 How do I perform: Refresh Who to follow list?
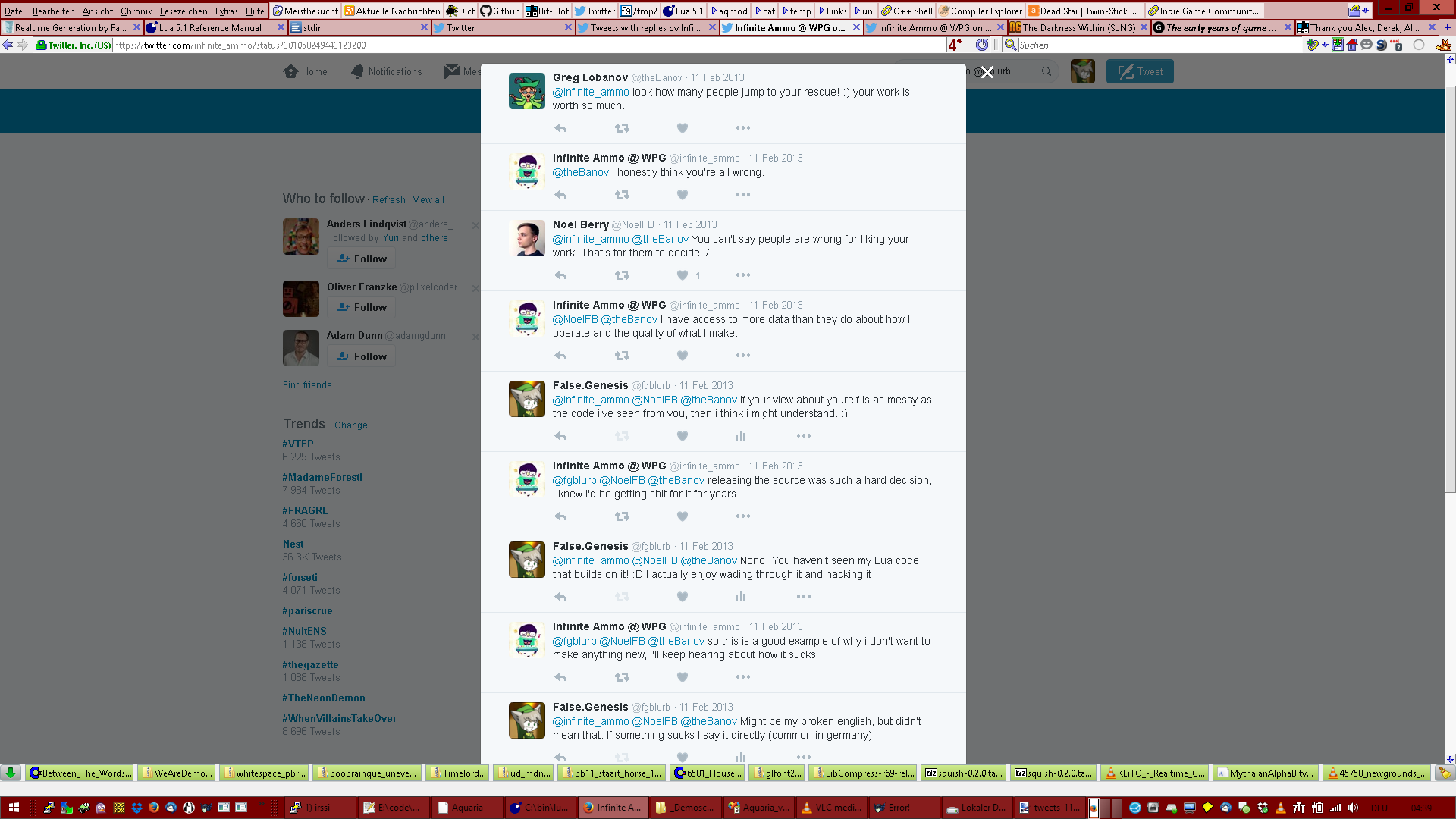tap(389, 200)
